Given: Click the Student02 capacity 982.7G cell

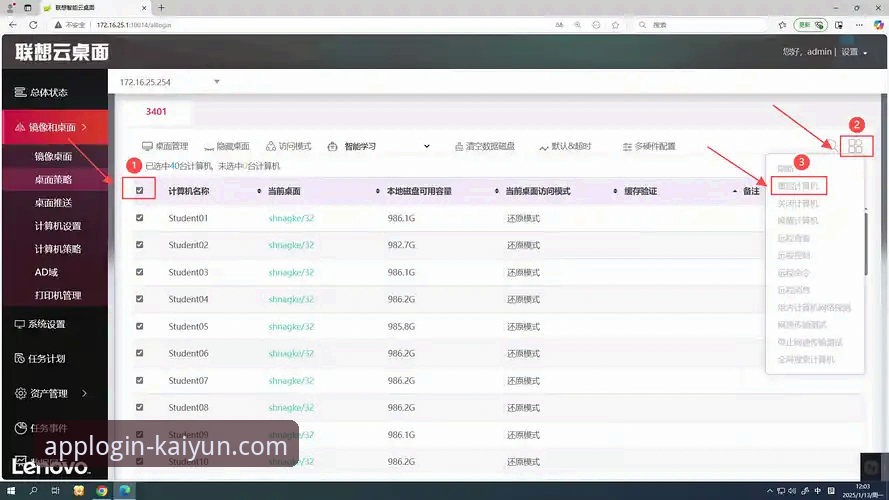Looking at the screenshot, I should [401, 245].
